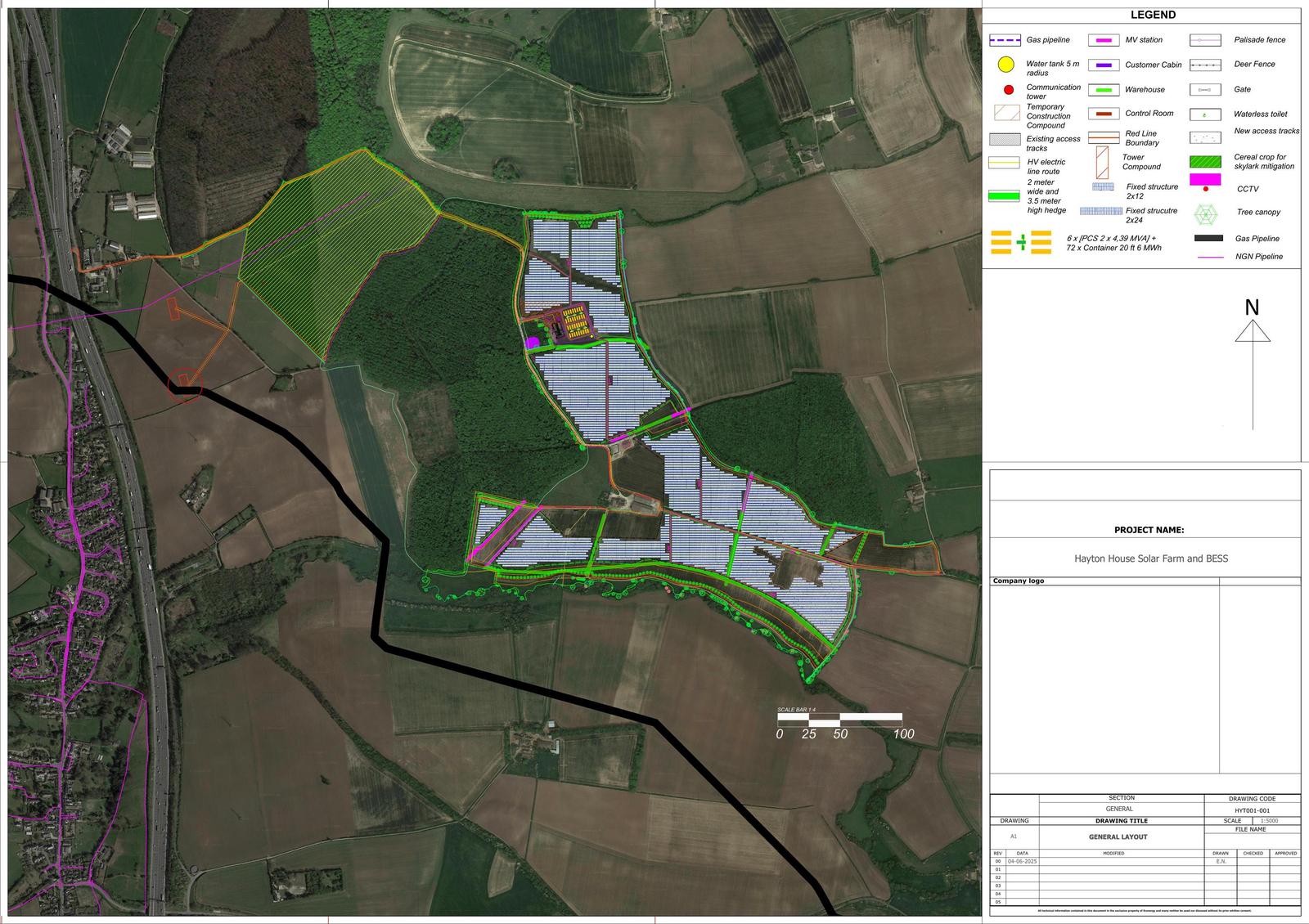The image size is (1309, 924).
Task: Click the red communication tower legend dot
Action: click(x=1008, y=90)
